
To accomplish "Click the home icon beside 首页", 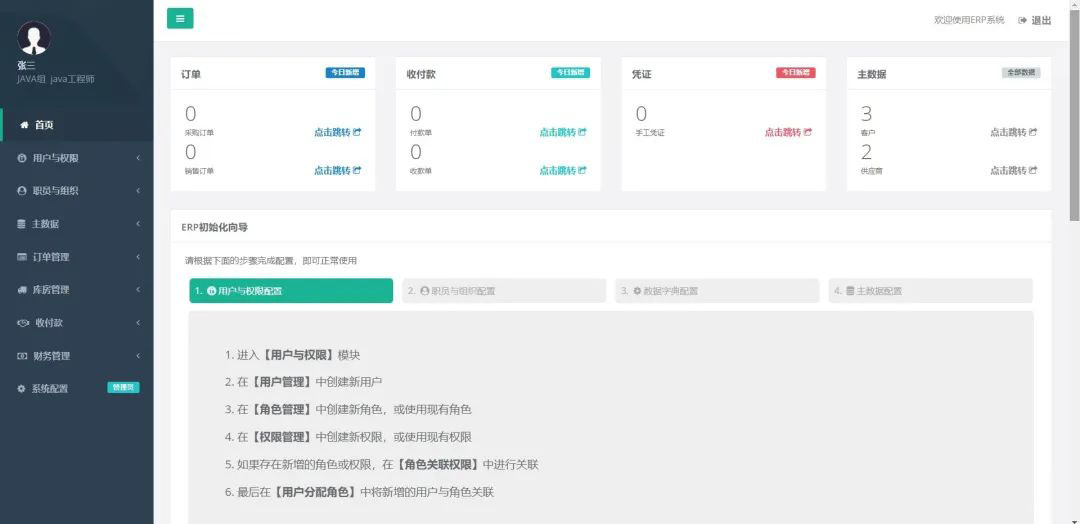I will click(24, 125).
